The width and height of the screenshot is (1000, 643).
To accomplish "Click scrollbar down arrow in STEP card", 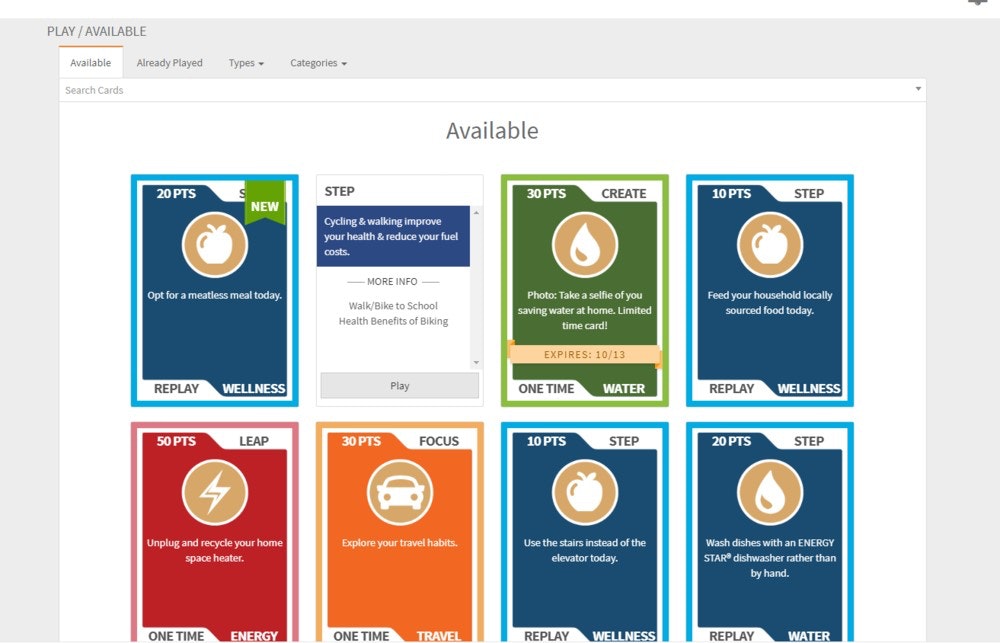I will tap(476, 362).
